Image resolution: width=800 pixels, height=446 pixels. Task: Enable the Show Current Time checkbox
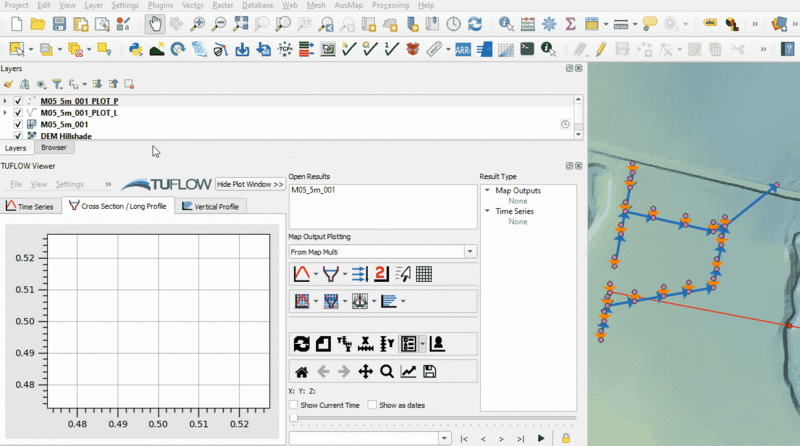pos(294,405)
